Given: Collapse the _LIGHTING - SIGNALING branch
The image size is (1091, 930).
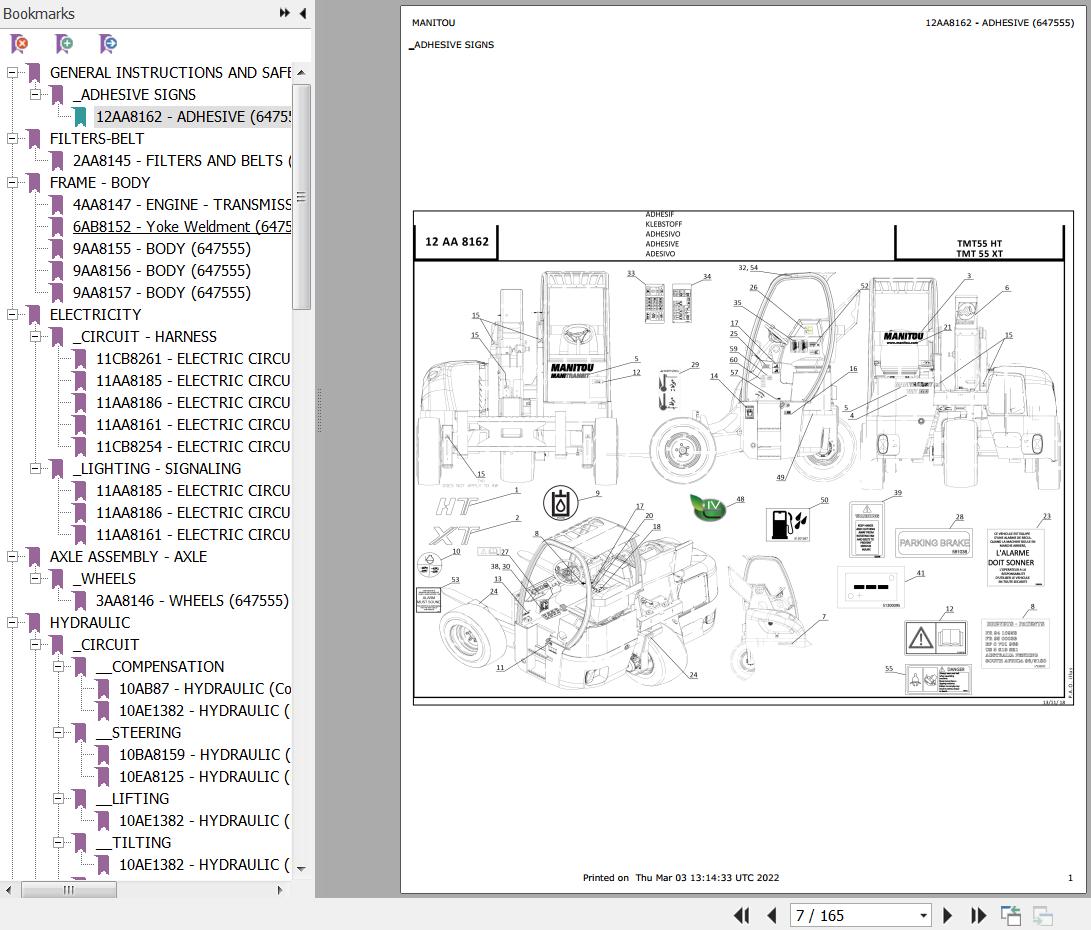Looking at the screenshot, I should (35, 469).
